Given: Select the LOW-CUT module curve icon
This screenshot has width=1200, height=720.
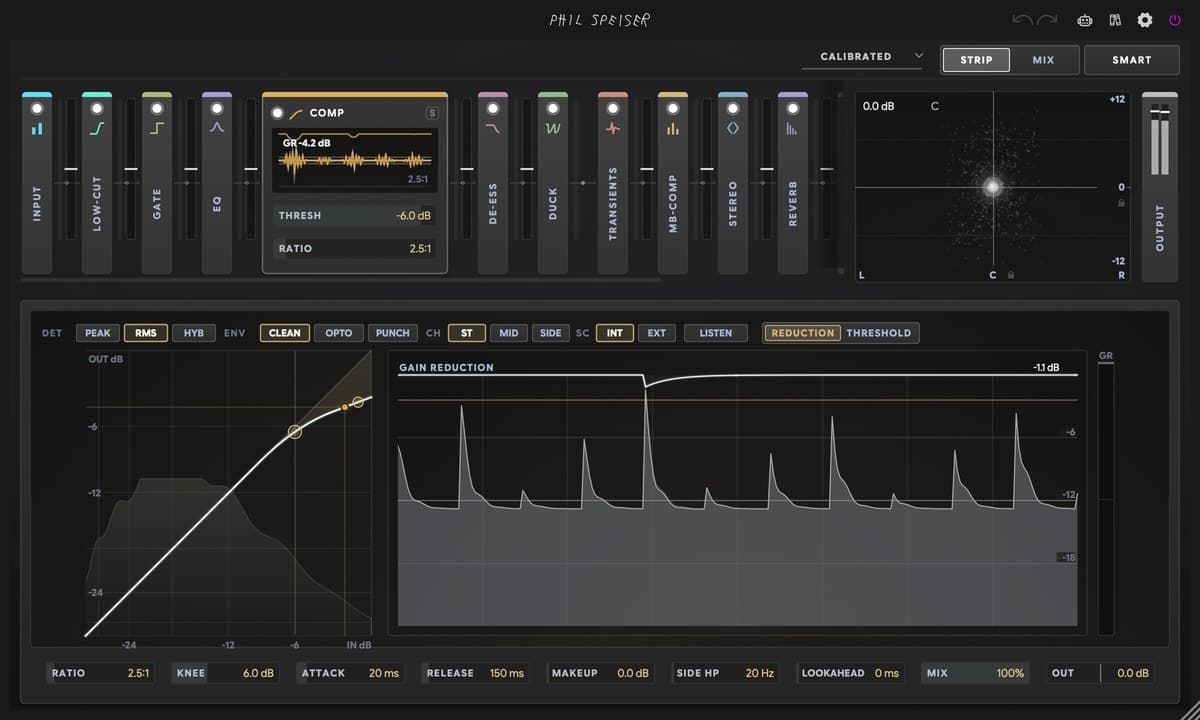Looking at the screenshot, I should (97, 129).
